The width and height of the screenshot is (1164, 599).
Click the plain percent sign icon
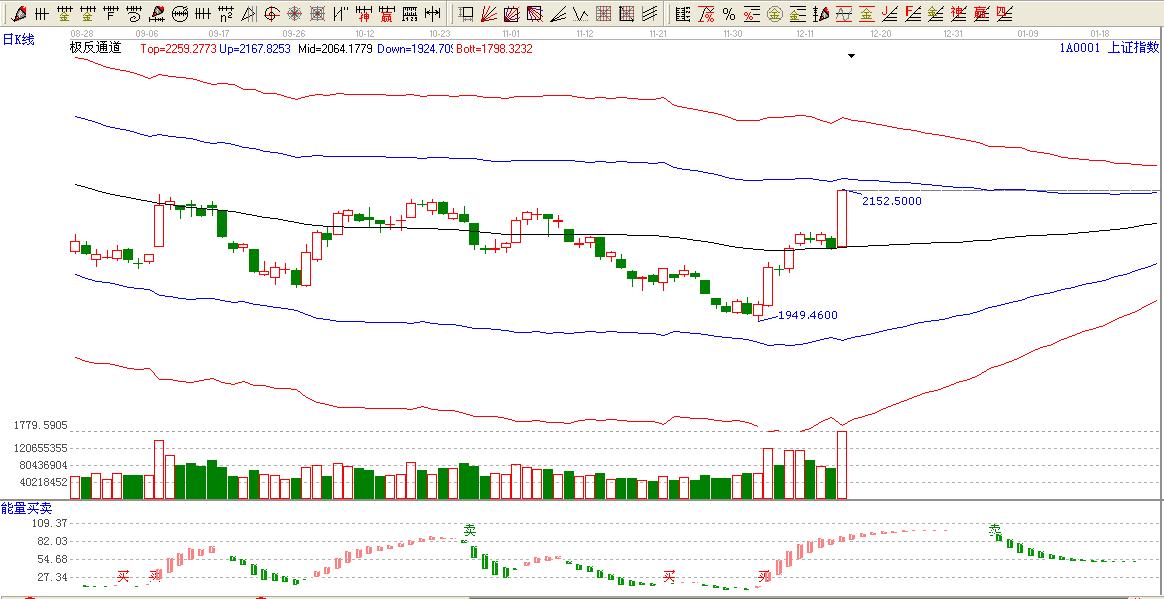click(x=729, y=14)
